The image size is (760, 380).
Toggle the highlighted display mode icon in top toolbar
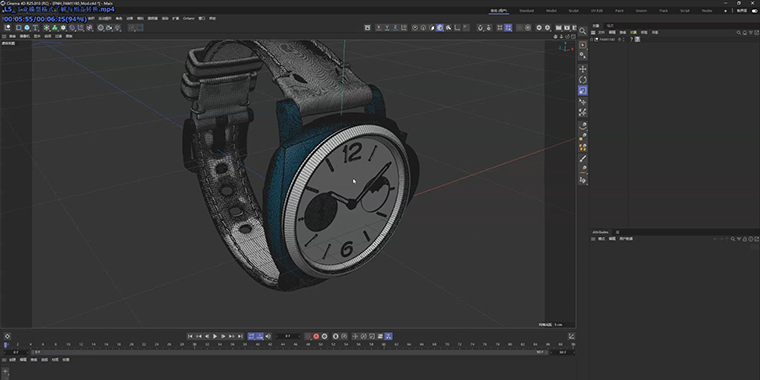[x=440, y=28]
